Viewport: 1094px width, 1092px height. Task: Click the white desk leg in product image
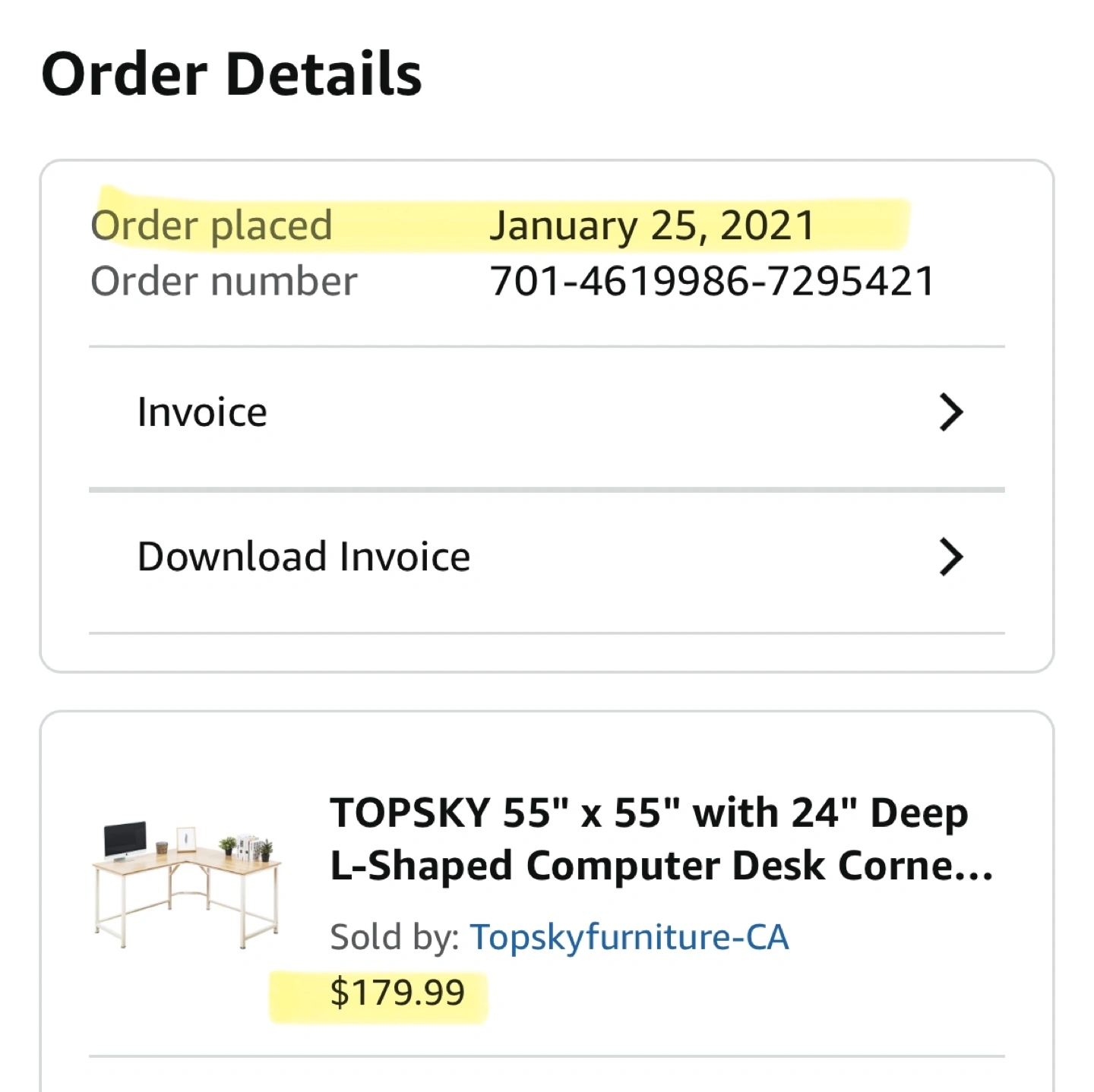[122, 915]
